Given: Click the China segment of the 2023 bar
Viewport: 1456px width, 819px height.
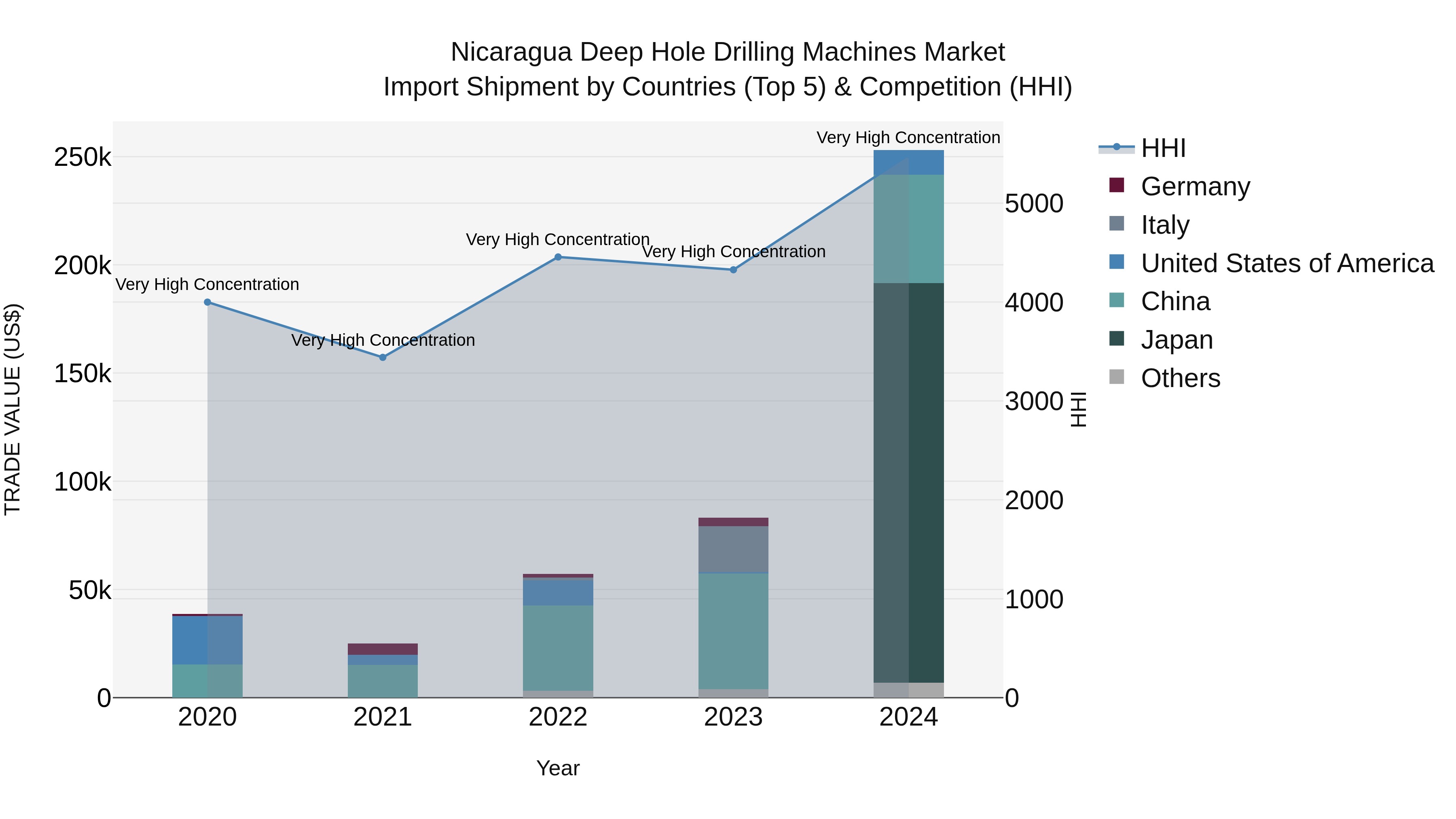Looking at the screenshot, I should pos(734,631).
